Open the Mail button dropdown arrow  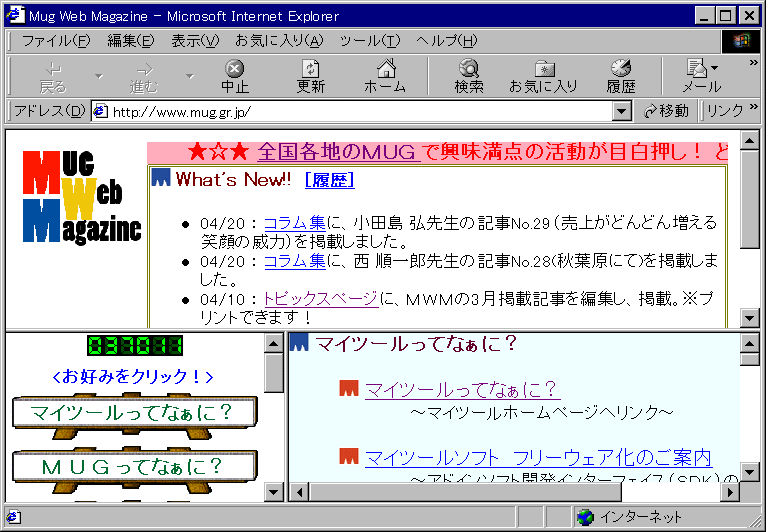(x=715, y=68)
